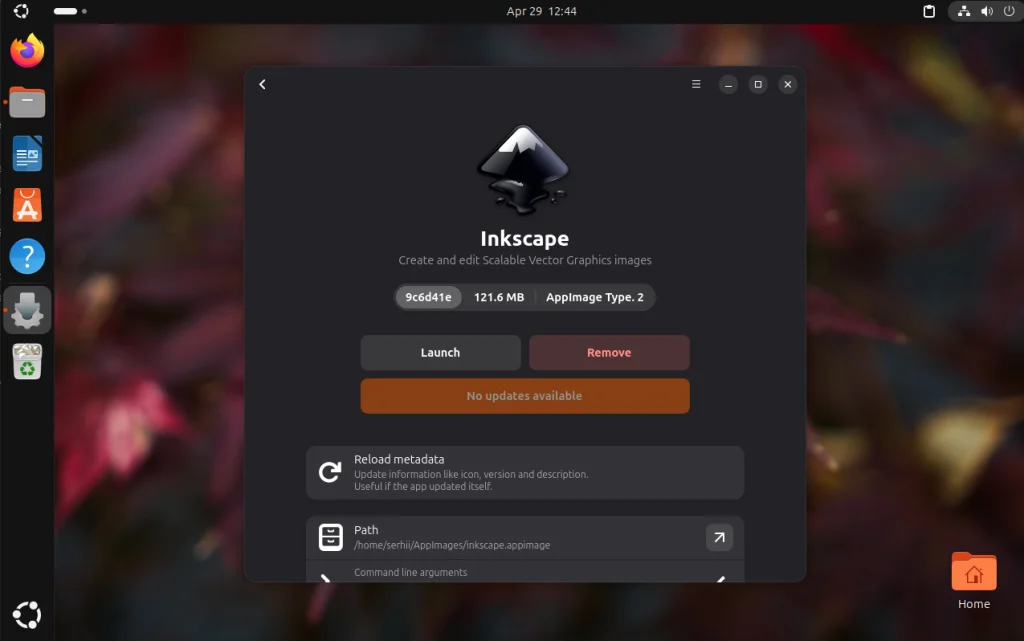Open folder with Path arrow button

[719, 537]
